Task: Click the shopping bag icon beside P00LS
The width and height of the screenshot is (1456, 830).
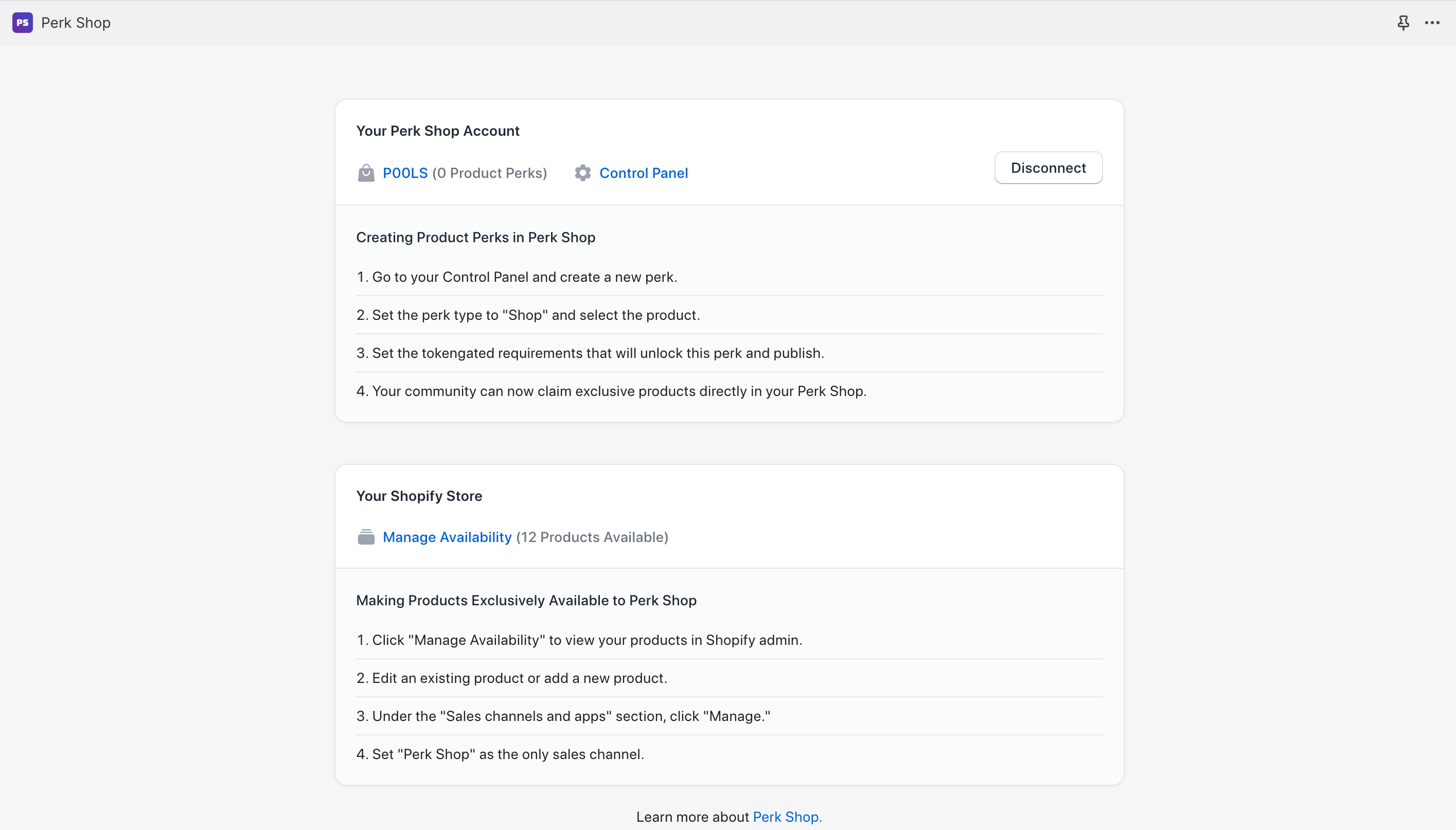Action: pos(366,173)
